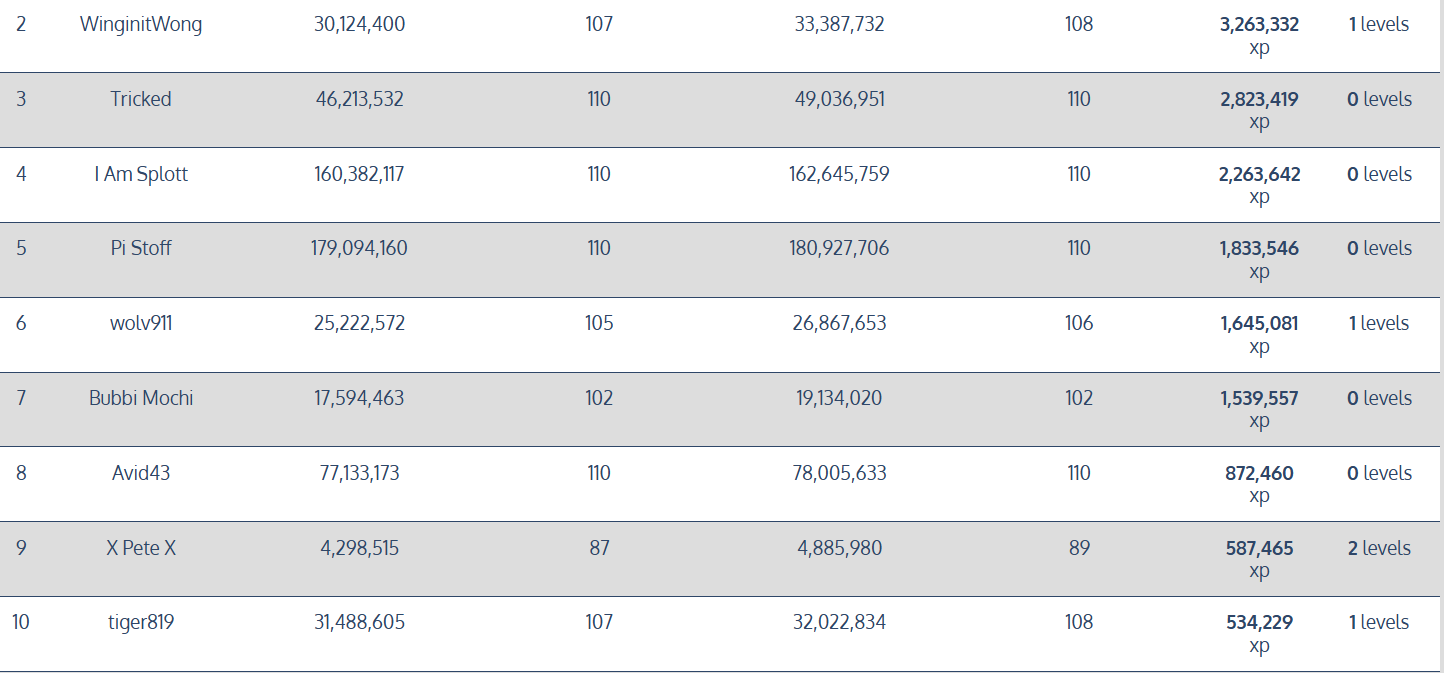Select starting xp 160,382,117
The image size is (1444, 673).
pyautogui.click(x=359, y=174)
